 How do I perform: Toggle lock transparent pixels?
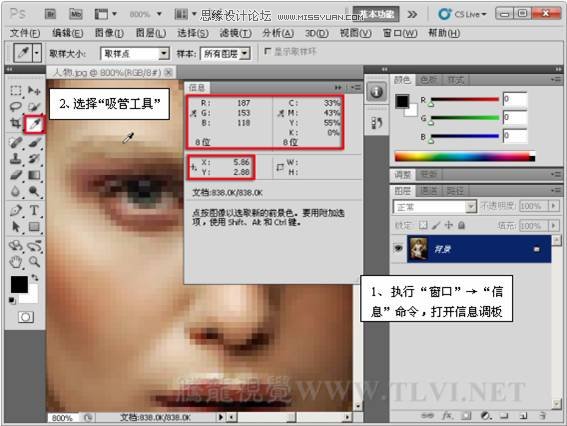(422, 226)
